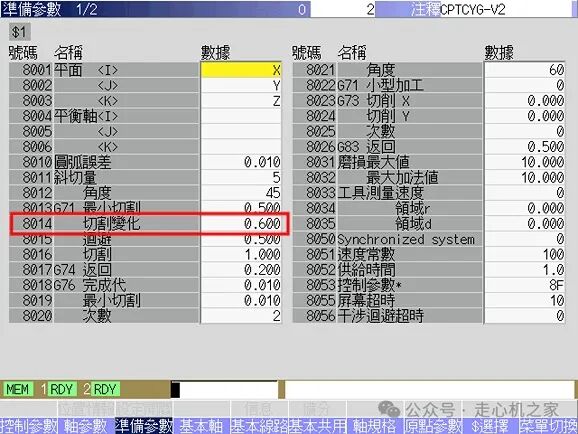Click the $1 part system indicator
Screen dimensions: 578x434
pos(20,32)
